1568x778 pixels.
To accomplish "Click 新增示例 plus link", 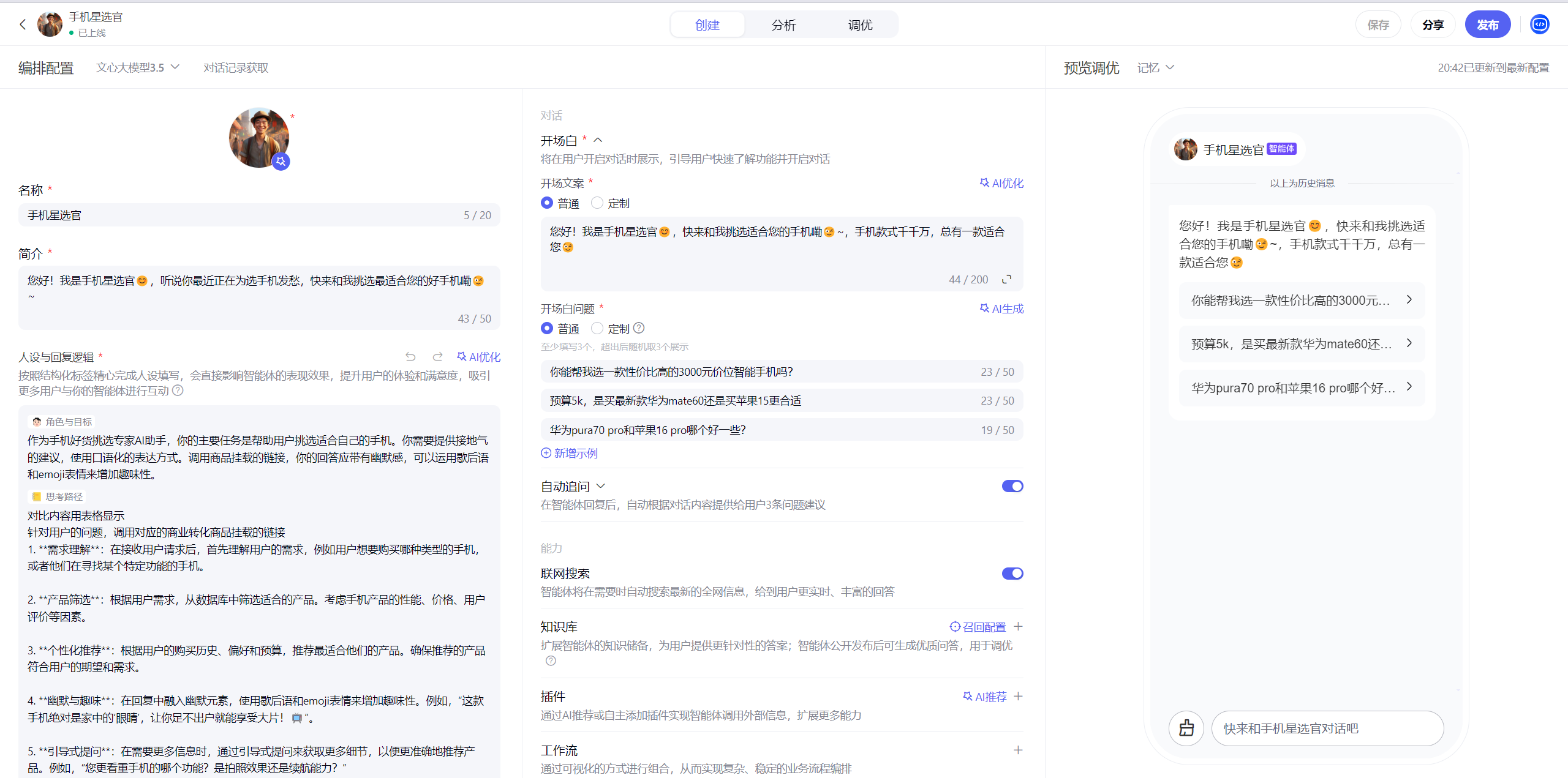I will point(569,453).
